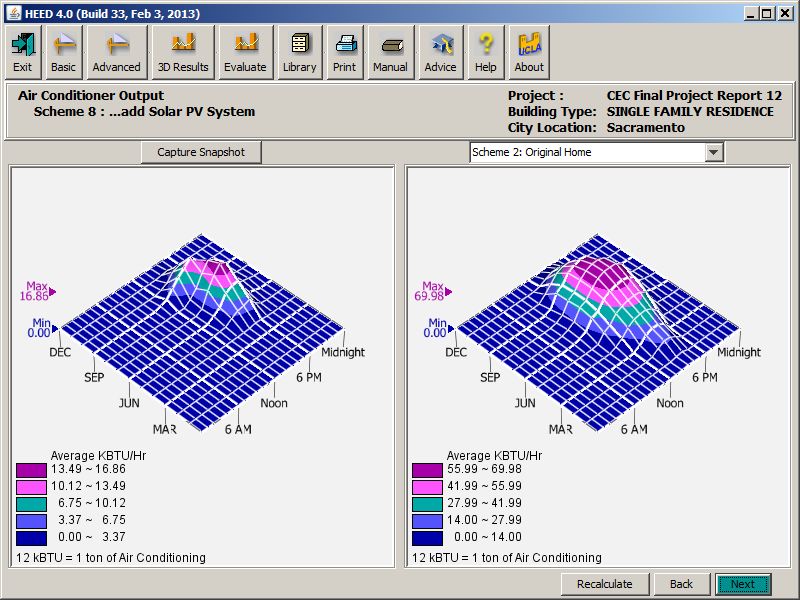Open the Manual toolbar icon
Screen dimensions: 800x600
(x=390, y=53)
